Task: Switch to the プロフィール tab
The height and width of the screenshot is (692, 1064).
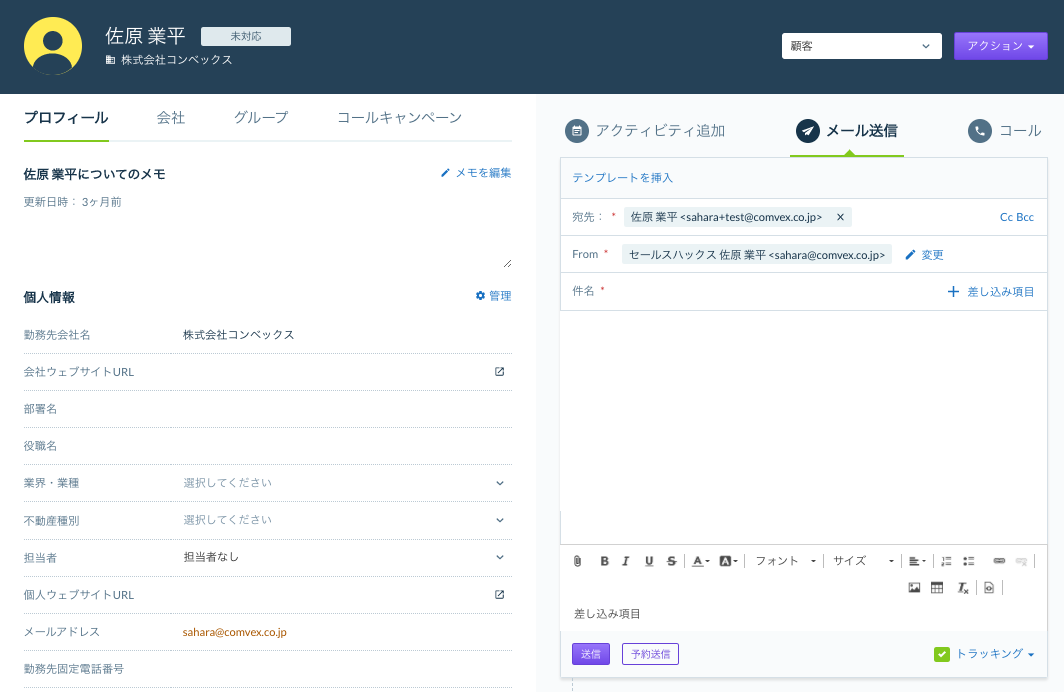Action: click(66, 118)
